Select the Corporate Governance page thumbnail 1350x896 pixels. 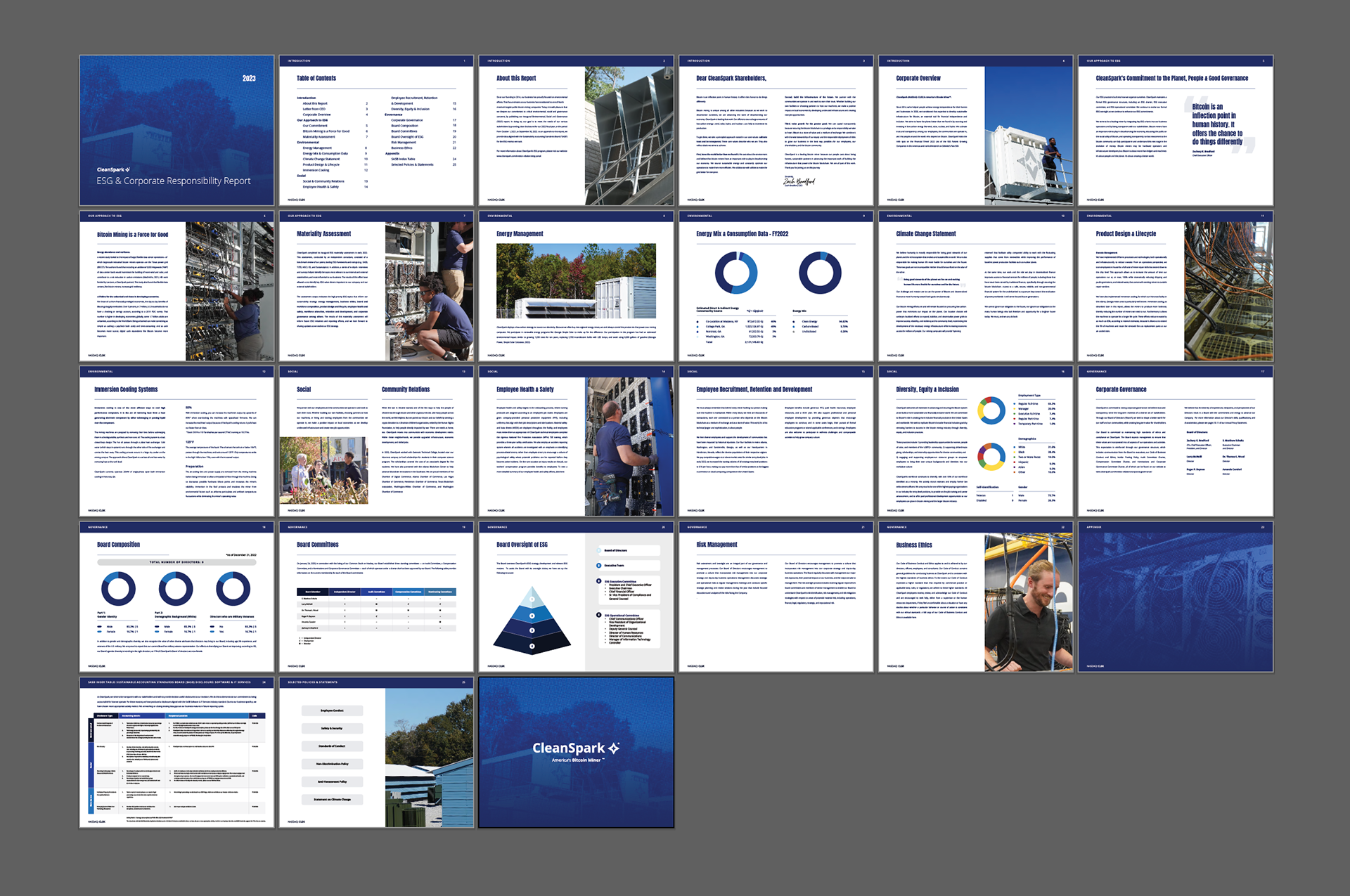1175,441
